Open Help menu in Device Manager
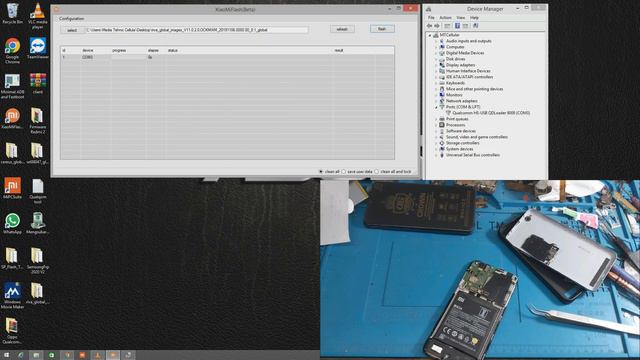 [474, 18]
